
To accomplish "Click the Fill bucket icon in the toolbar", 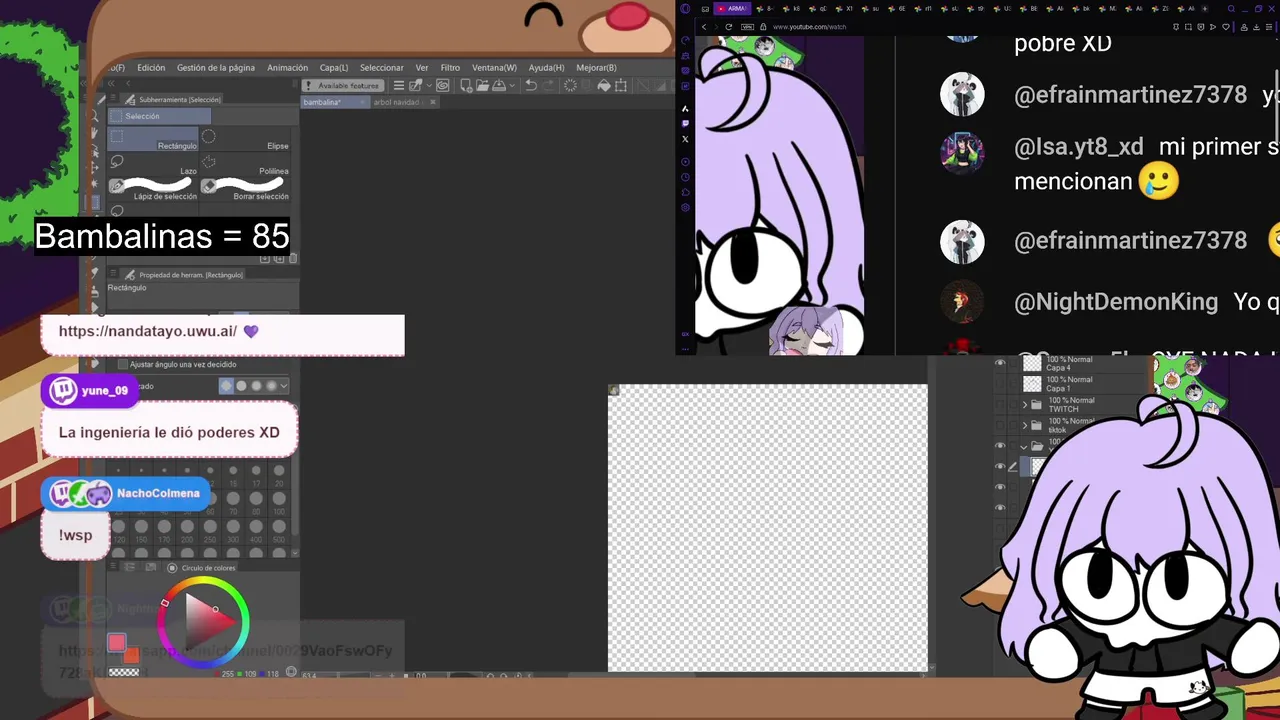I will 603,86.
